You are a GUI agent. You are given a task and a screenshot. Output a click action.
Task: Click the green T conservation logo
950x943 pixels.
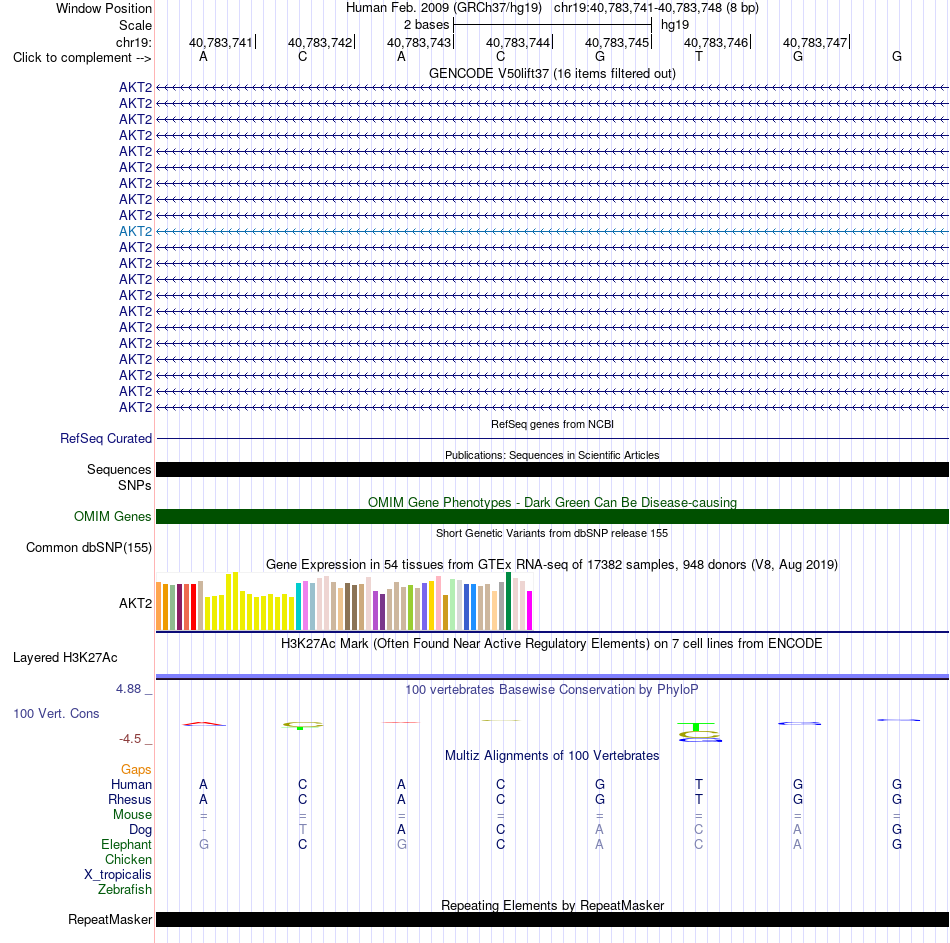697,727
